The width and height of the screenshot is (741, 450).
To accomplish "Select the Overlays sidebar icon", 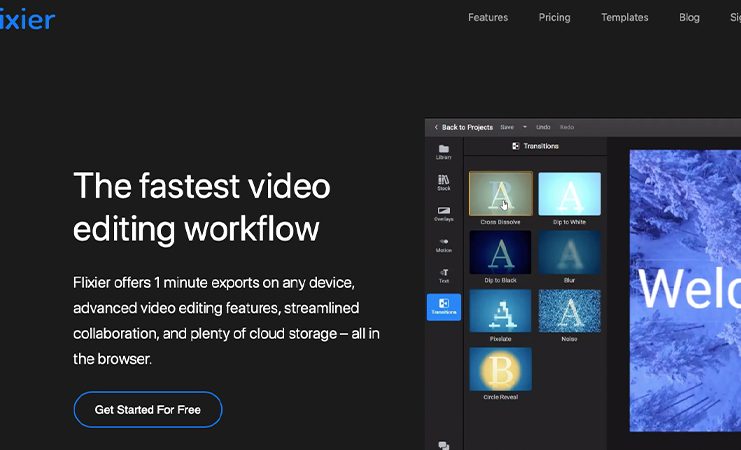I will [444, 214].
